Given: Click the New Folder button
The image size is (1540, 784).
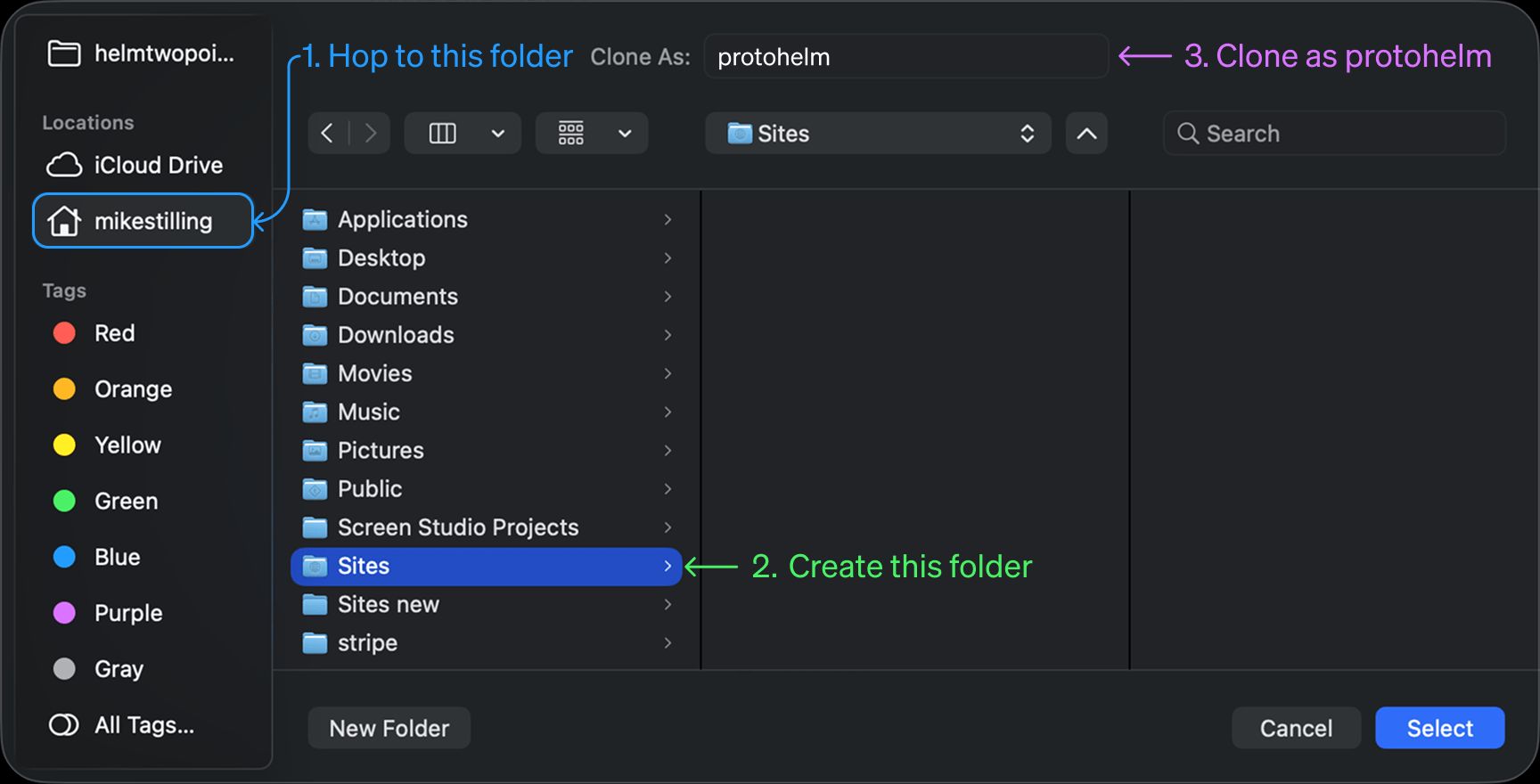Looking at the screenshot, I should tap(389, 729).
